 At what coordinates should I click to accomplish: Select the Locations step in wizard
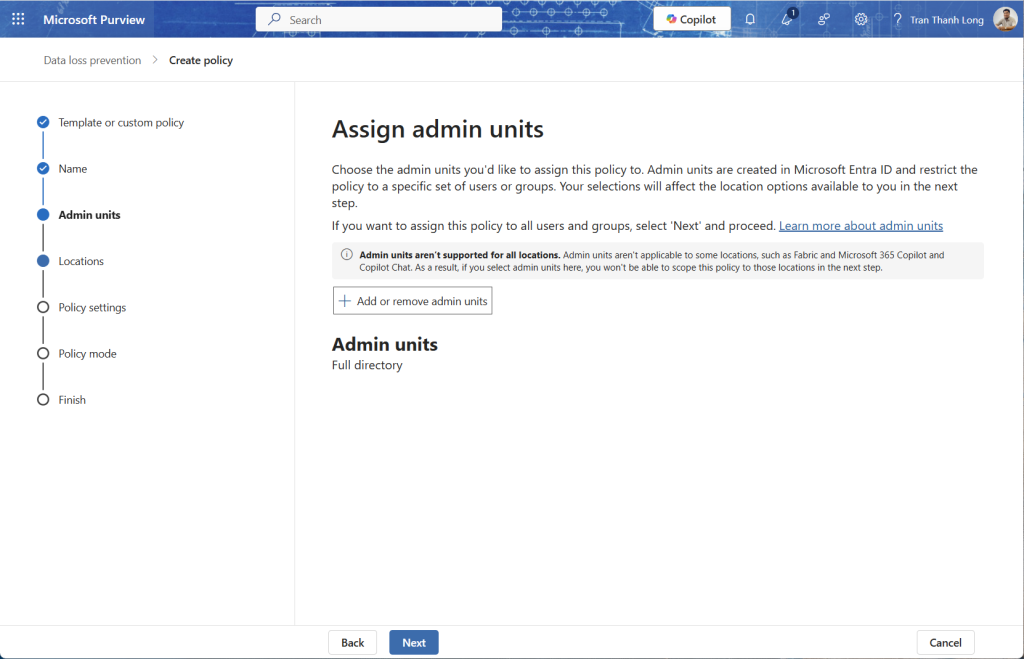pyautogui.click(x=81, y=261)
